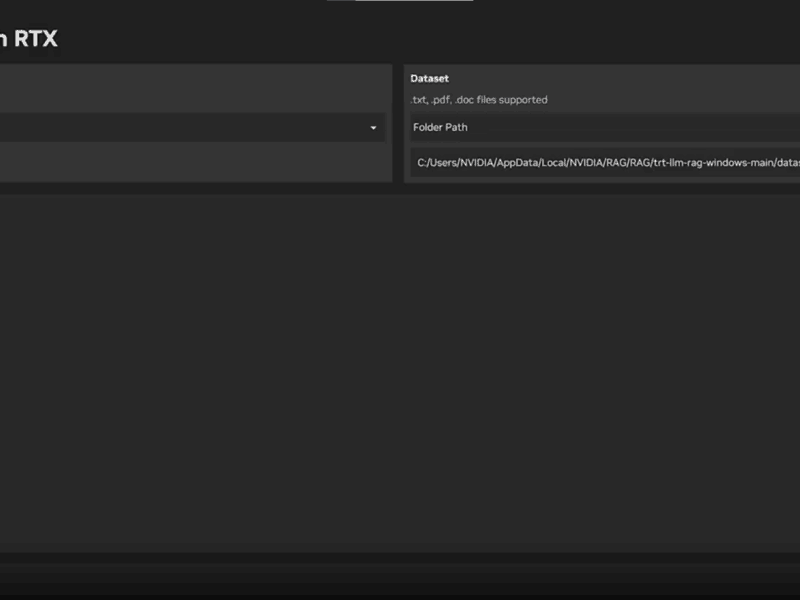Click '.txt, .pdf, .doc files supported' text
The height and width of the screenshot is (600, 800).
pyautogui.click(x=479, y=100)
